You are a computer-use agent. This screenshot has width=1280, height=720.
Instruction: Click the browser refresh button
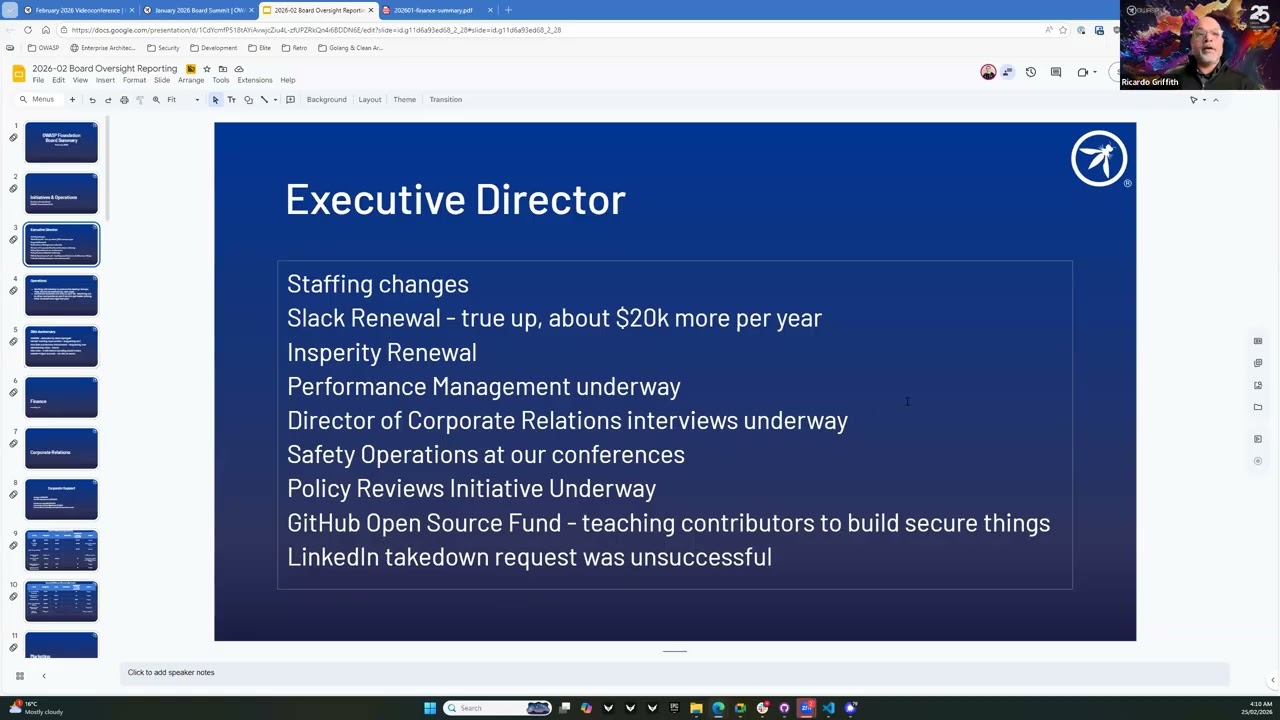coord(28,30)
